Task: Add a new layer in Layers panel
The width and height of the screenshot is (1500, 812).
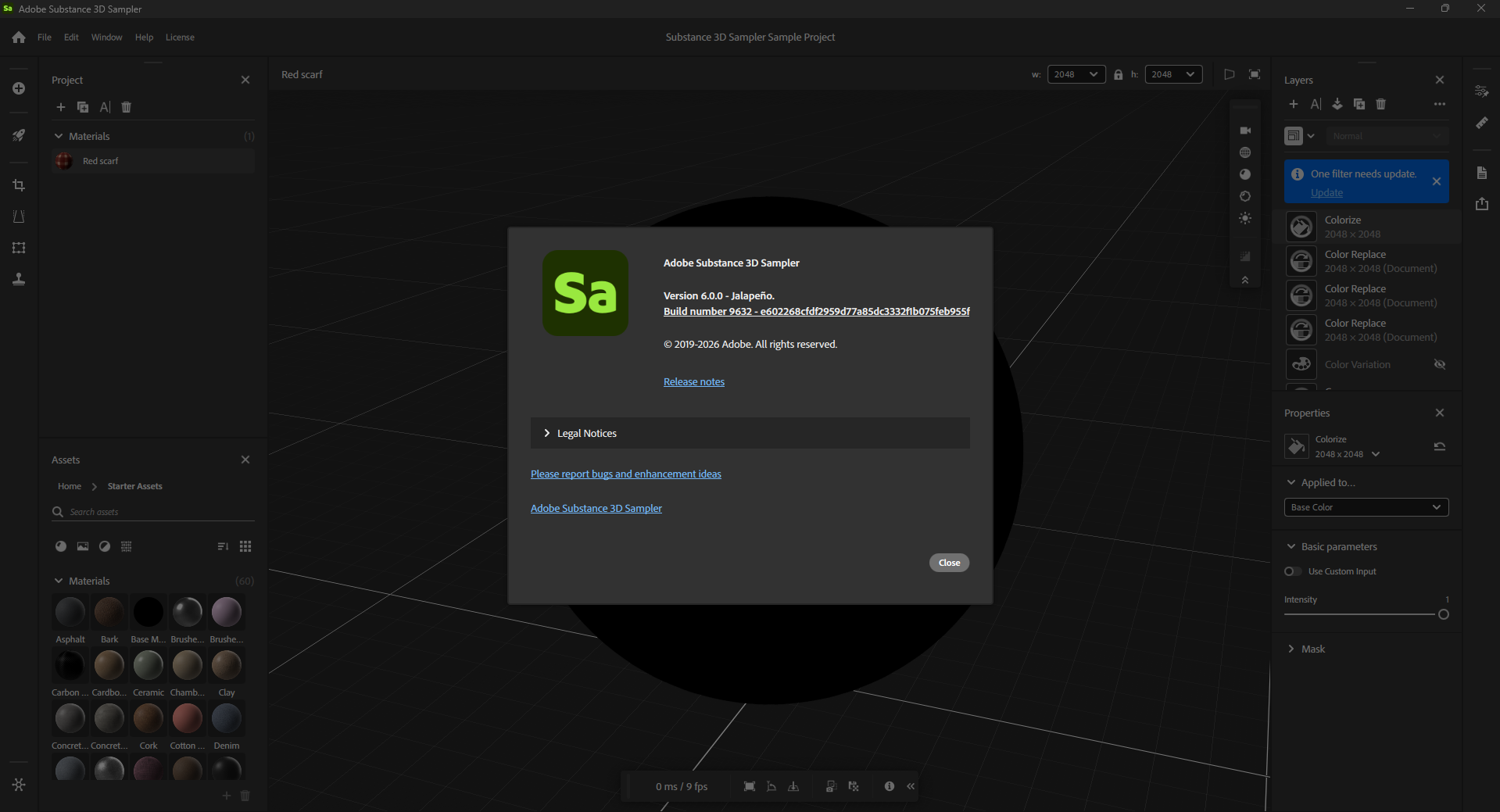Action: (1294, 104)
